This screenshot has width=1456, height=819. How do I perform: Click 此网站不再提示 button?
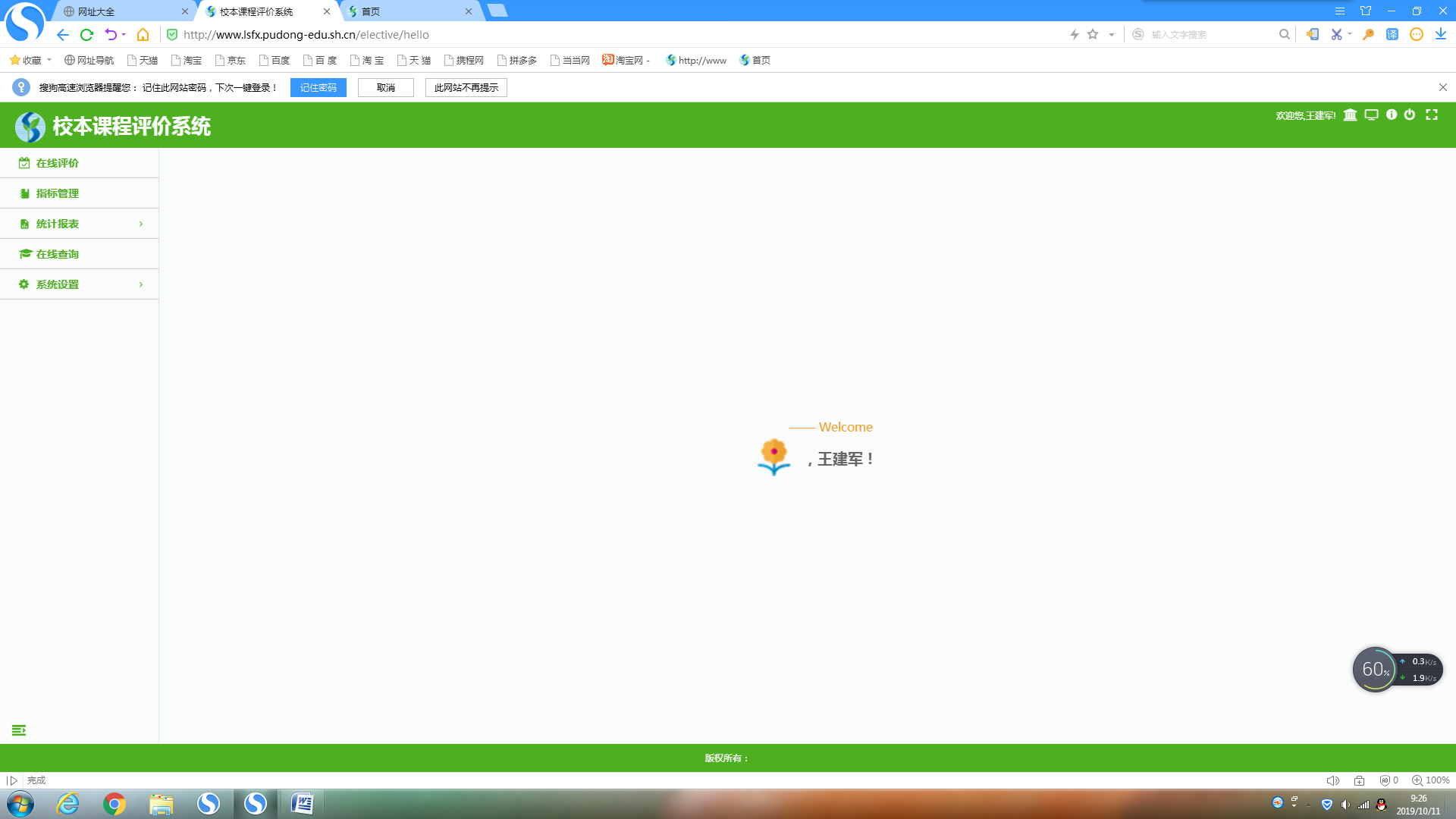tap(466, 88)
